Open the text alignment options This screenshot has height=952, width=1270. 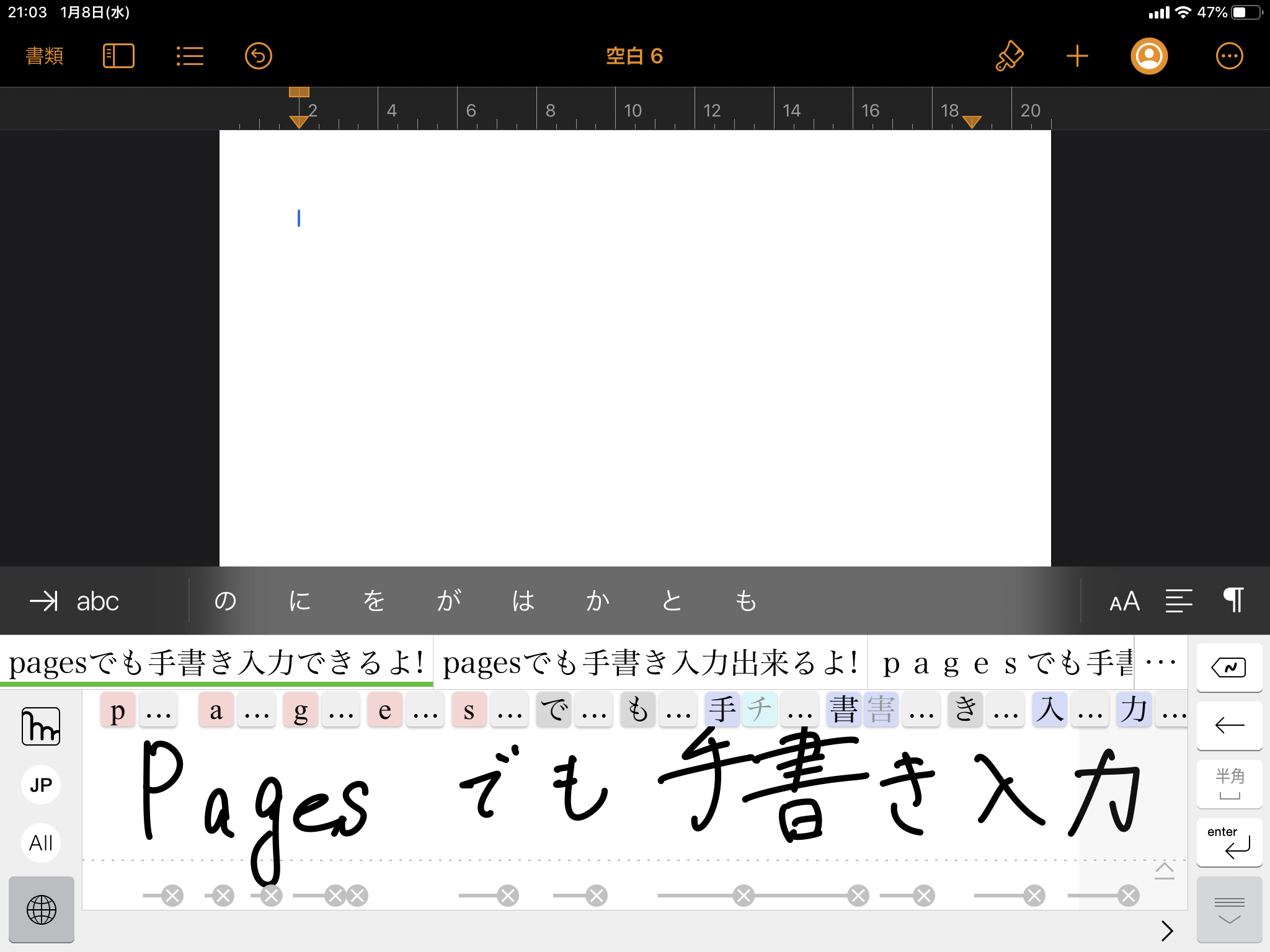[1178, 601]
